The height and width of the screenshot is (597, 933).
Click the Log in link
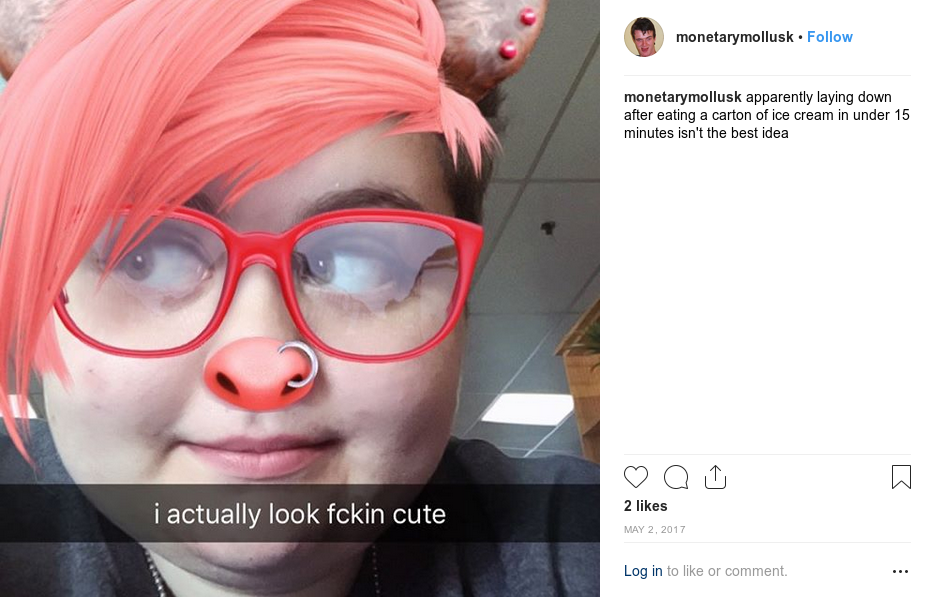(643, 571)
